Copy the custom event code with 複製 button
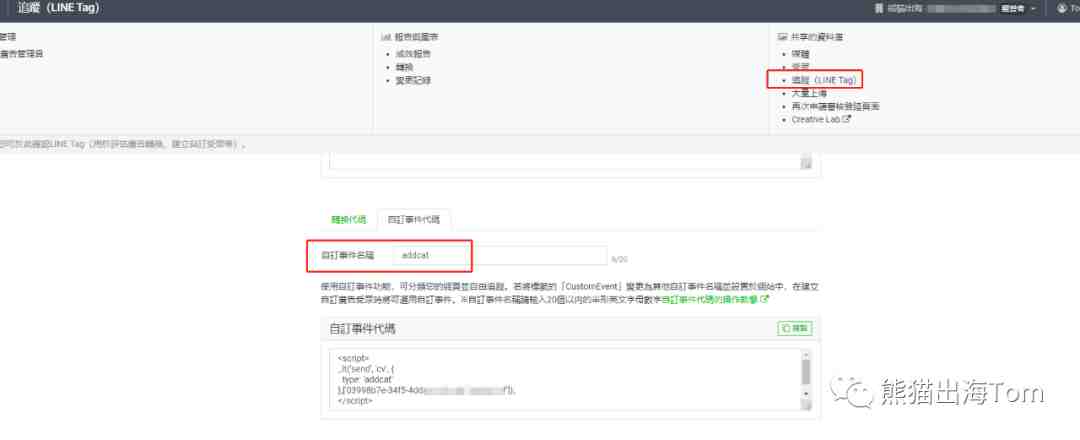Viewport: 1080px width, 440px height. click(x=795, y=328)
